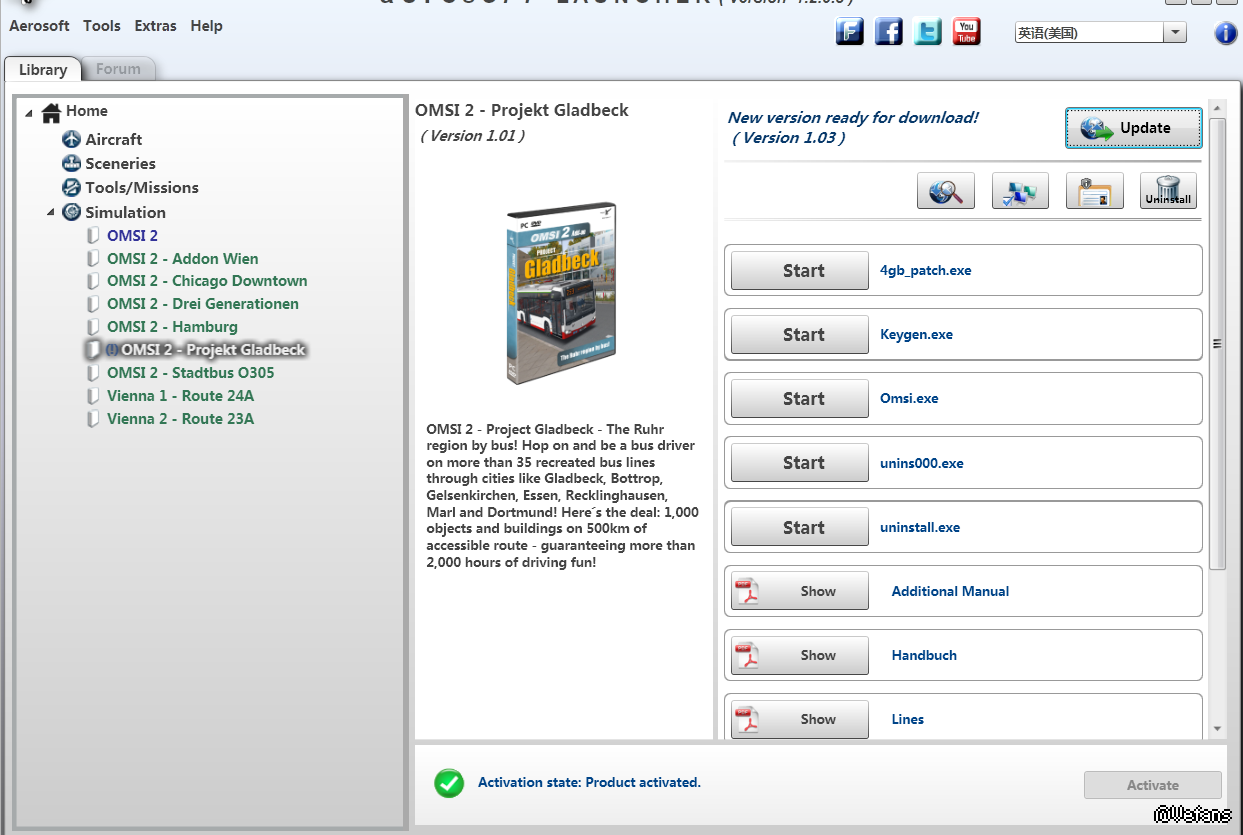Click the 'OMSI 2 - Projekt Gladbeck' title heading
The width and height of the screenshot is (1243, 835).
coord(522,110)
